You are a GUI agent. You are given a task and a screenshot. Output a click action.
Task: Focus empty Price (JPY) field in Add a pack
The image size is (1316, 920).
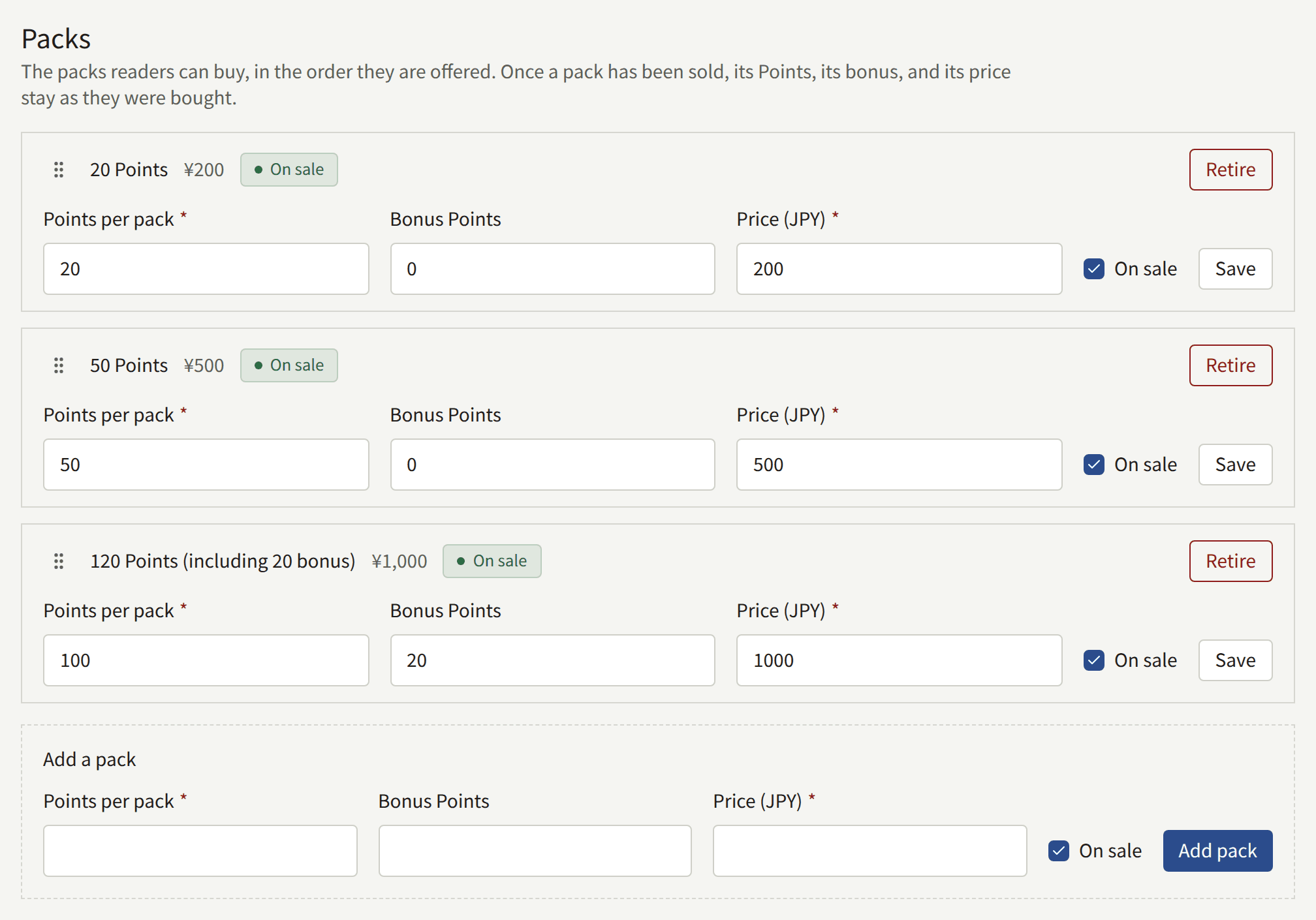tap(869, 851)
